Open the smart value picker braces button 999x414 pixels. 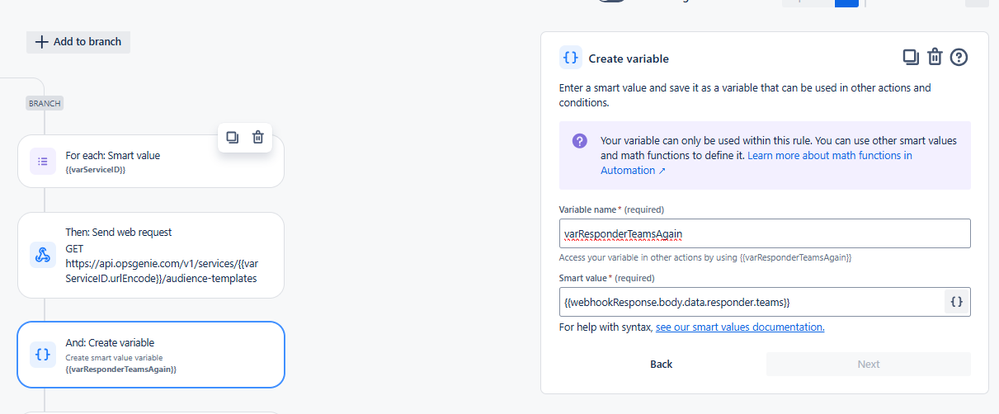click(x=957, y=302)
